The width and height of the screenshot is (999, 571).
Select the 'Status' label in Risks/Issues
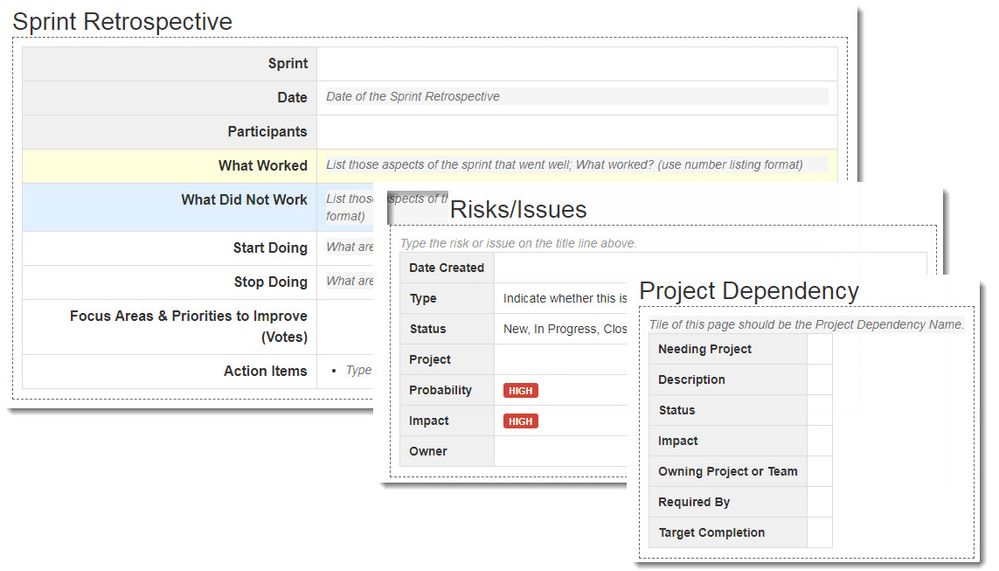point(428,329)
